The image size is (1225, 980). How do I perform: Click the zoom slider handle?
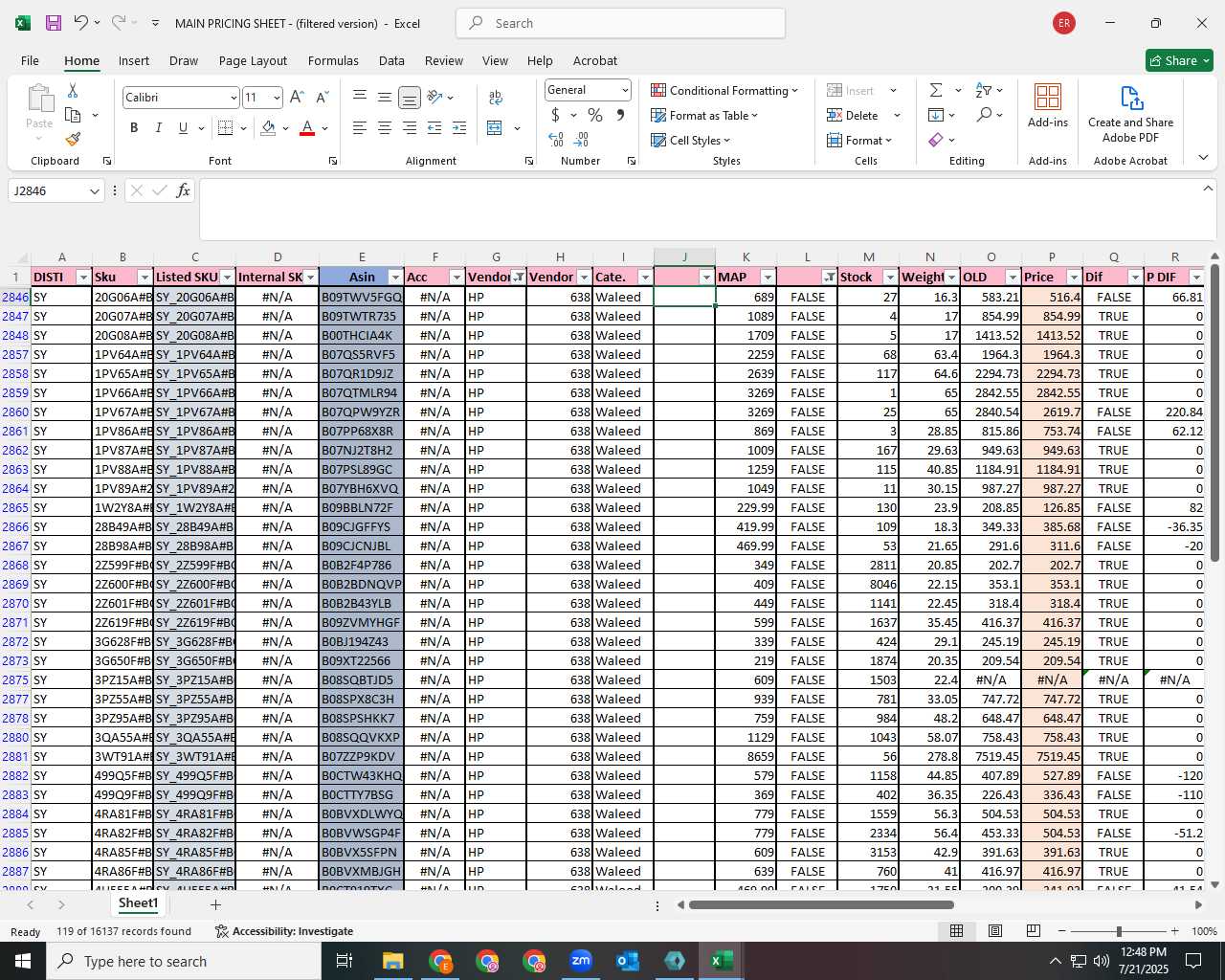tap(1118, 931)
